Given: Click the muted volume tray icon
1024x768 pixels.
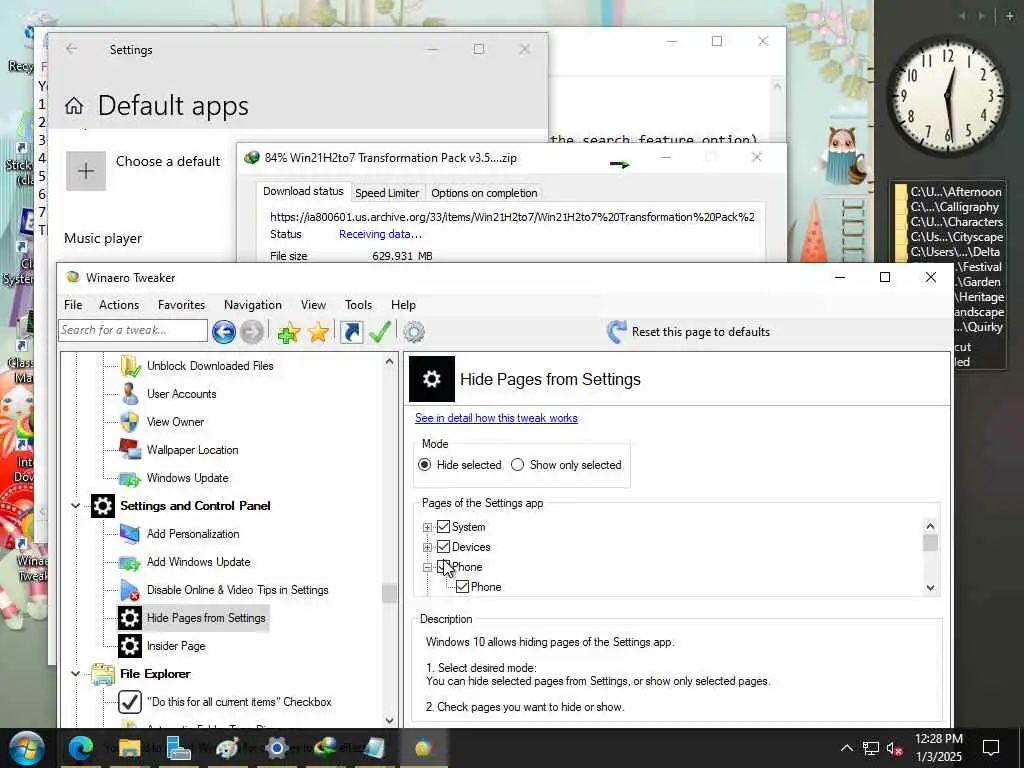Looking at the screenshot, I should 895,748.
